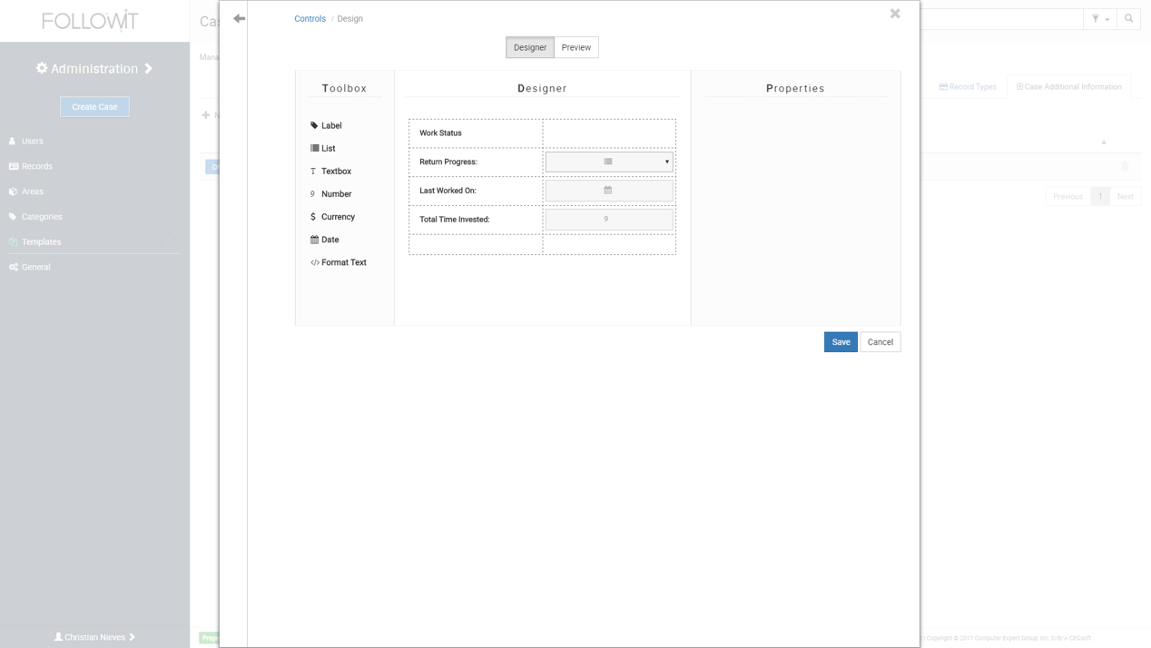The width and height of the screenshot is (1151, 648).
Task: Select the Number icon in Toolbox
Action: pyautogui.click(x=313, y=194)
